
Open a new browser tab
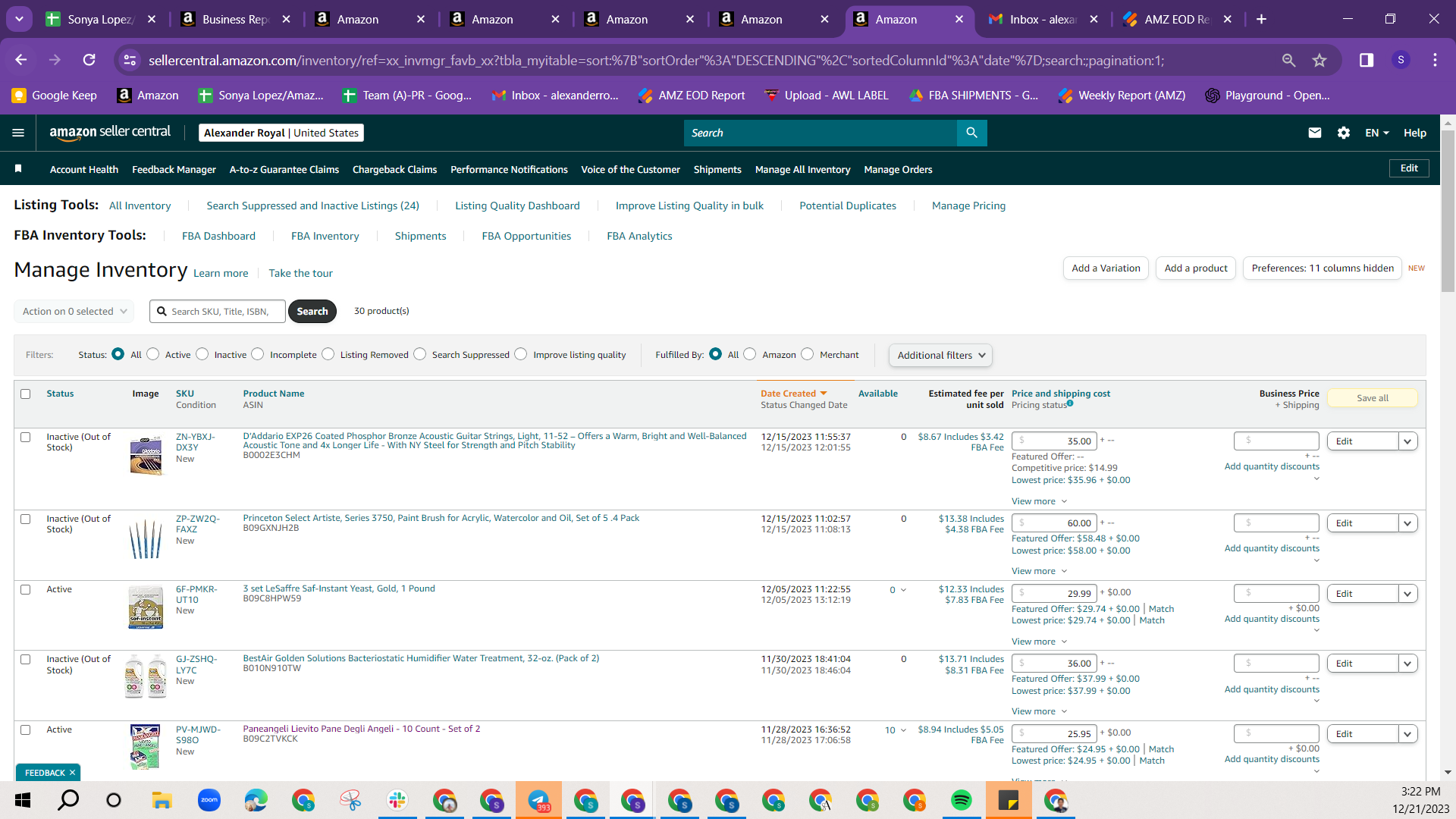click(x=1261, y=19)
